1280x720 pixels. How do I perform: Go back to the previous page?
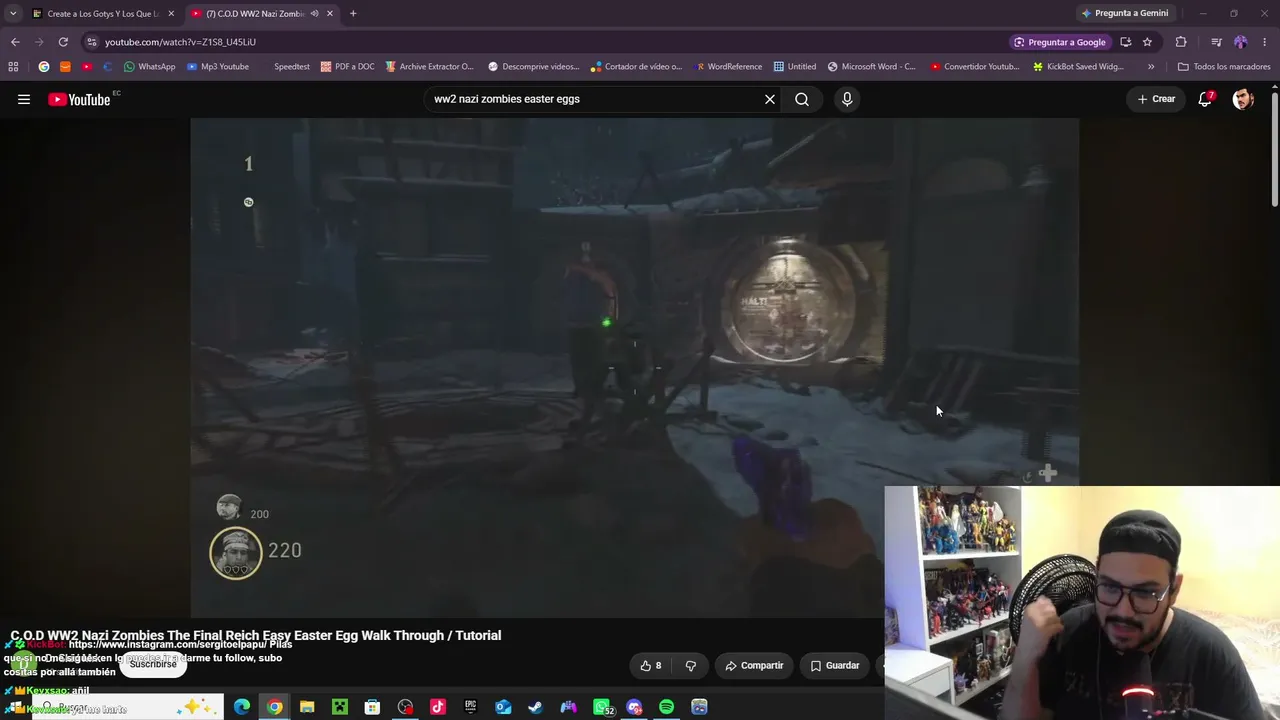[x=15, y=42]
